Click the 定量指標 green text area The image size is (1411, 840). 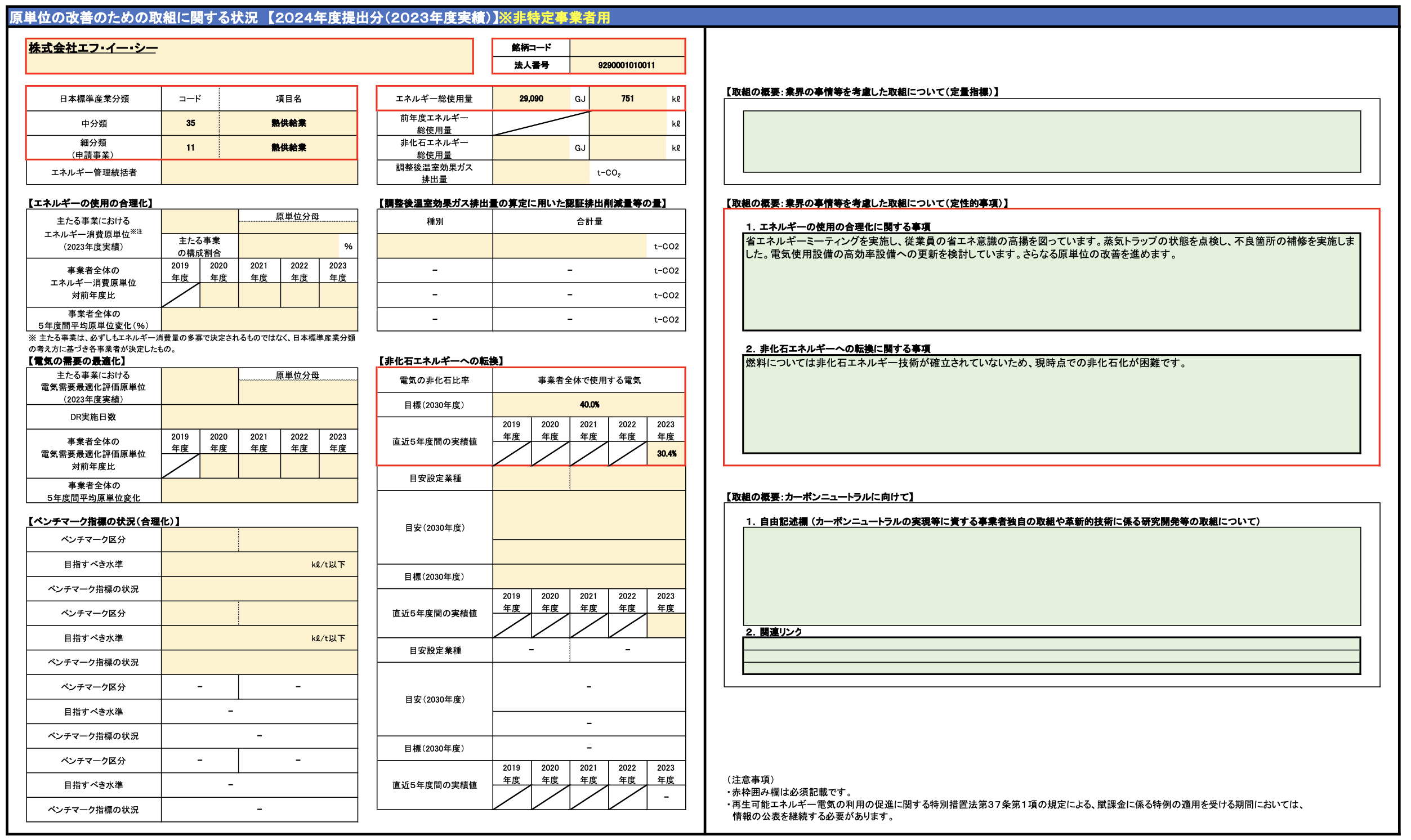[x=1052, y=141]
